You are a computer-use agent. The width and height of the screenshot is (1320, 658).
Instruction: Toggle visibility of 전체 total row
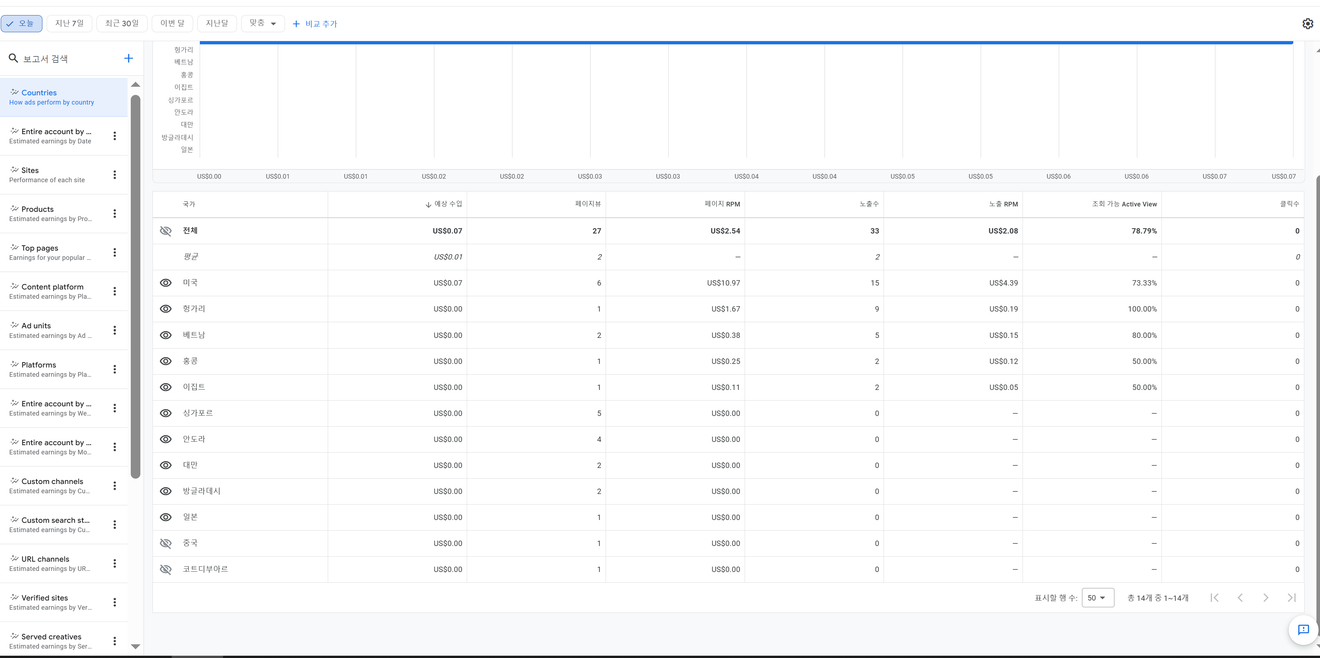point(166,231)
